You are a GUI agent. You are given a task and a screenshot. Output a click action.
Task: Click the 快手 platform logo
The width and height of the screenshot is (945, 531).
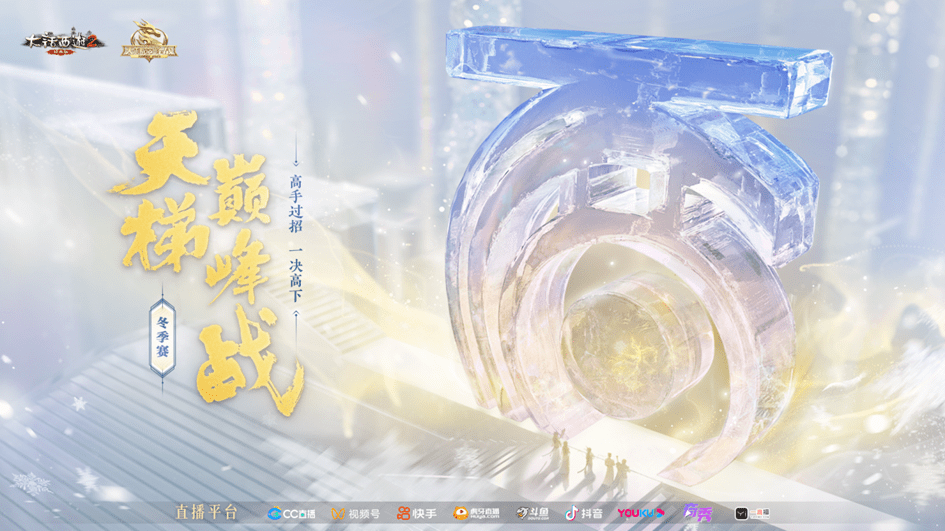point(416,514)
